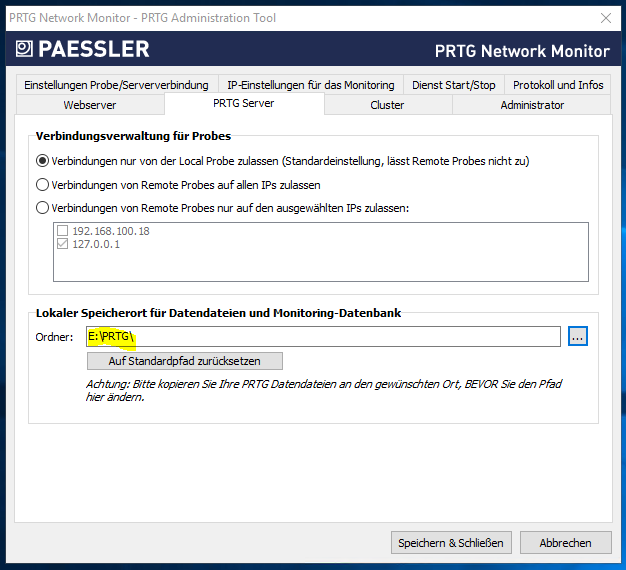Tick the 192.168.100.18 checkbox
This screenshot has height=570, width=626.
point(63,231)
